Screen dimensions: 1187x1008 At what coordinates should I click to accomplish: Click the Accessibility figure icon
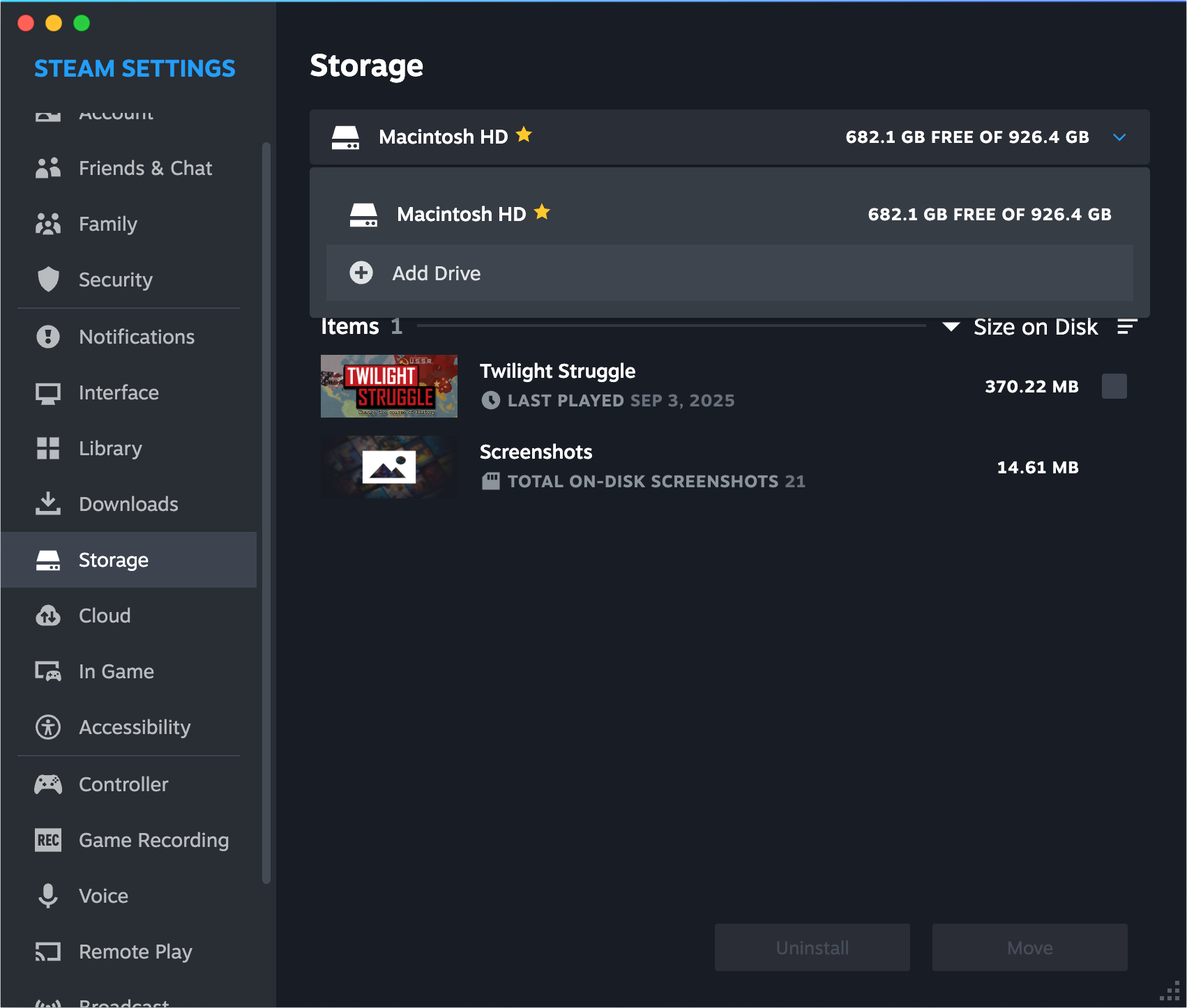[x=48, y=727]
